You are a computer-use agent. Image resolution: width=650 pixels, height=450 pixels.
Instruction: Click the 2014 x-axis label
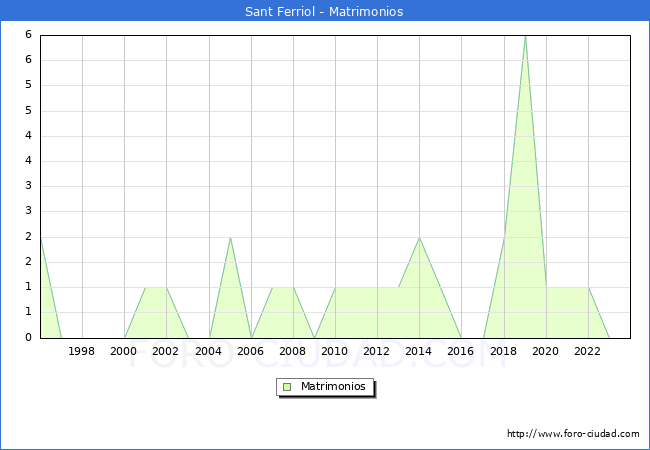(x=419, y=351)
